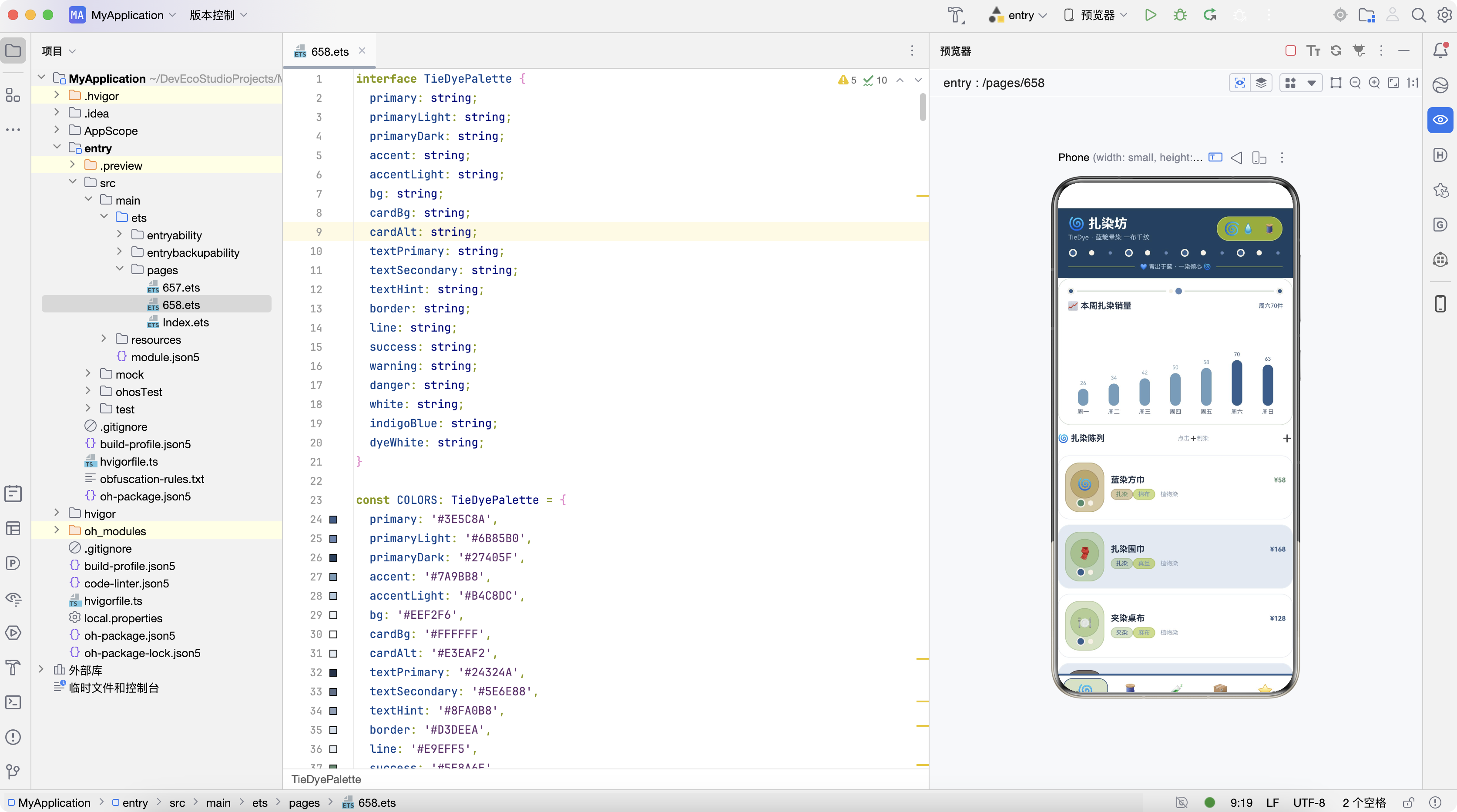The image size is (1457, 812).
Task: Click the pages breadcrumb
Action: pos(304,802)
